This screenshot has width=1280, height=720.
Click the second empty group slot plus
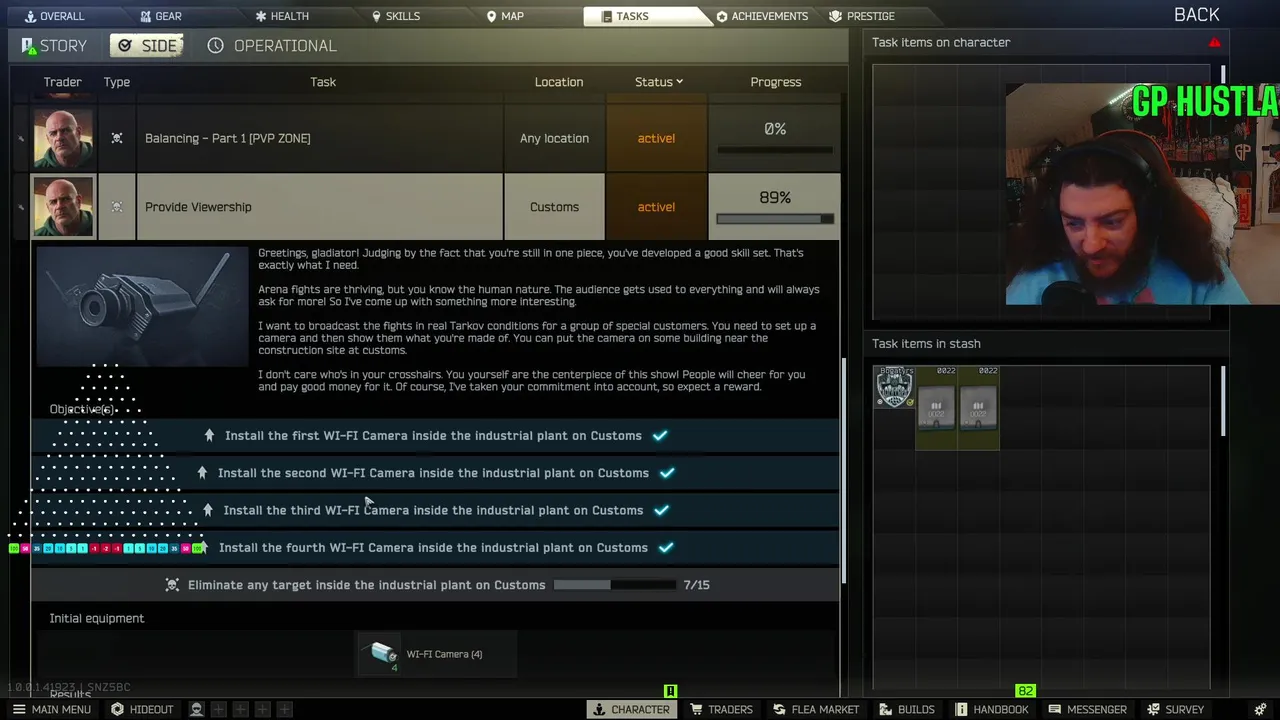coord(241,709)
